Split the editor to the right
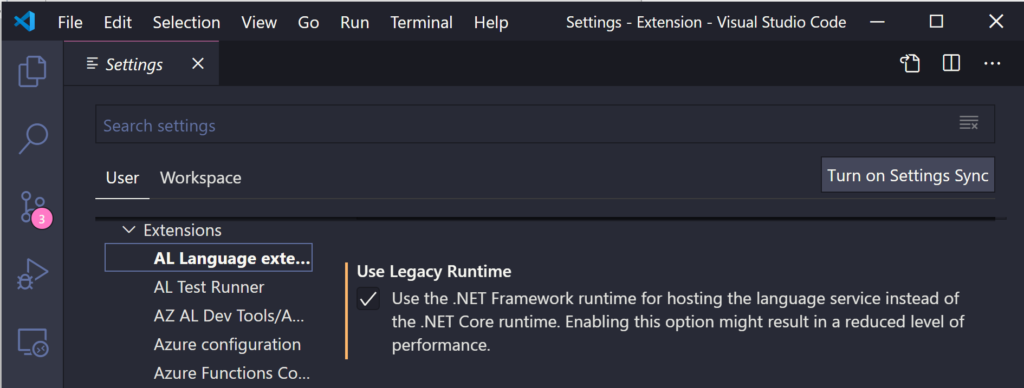Image resolution: width=1024 pixels, height=388 pixels. click(x=951, y=63)
